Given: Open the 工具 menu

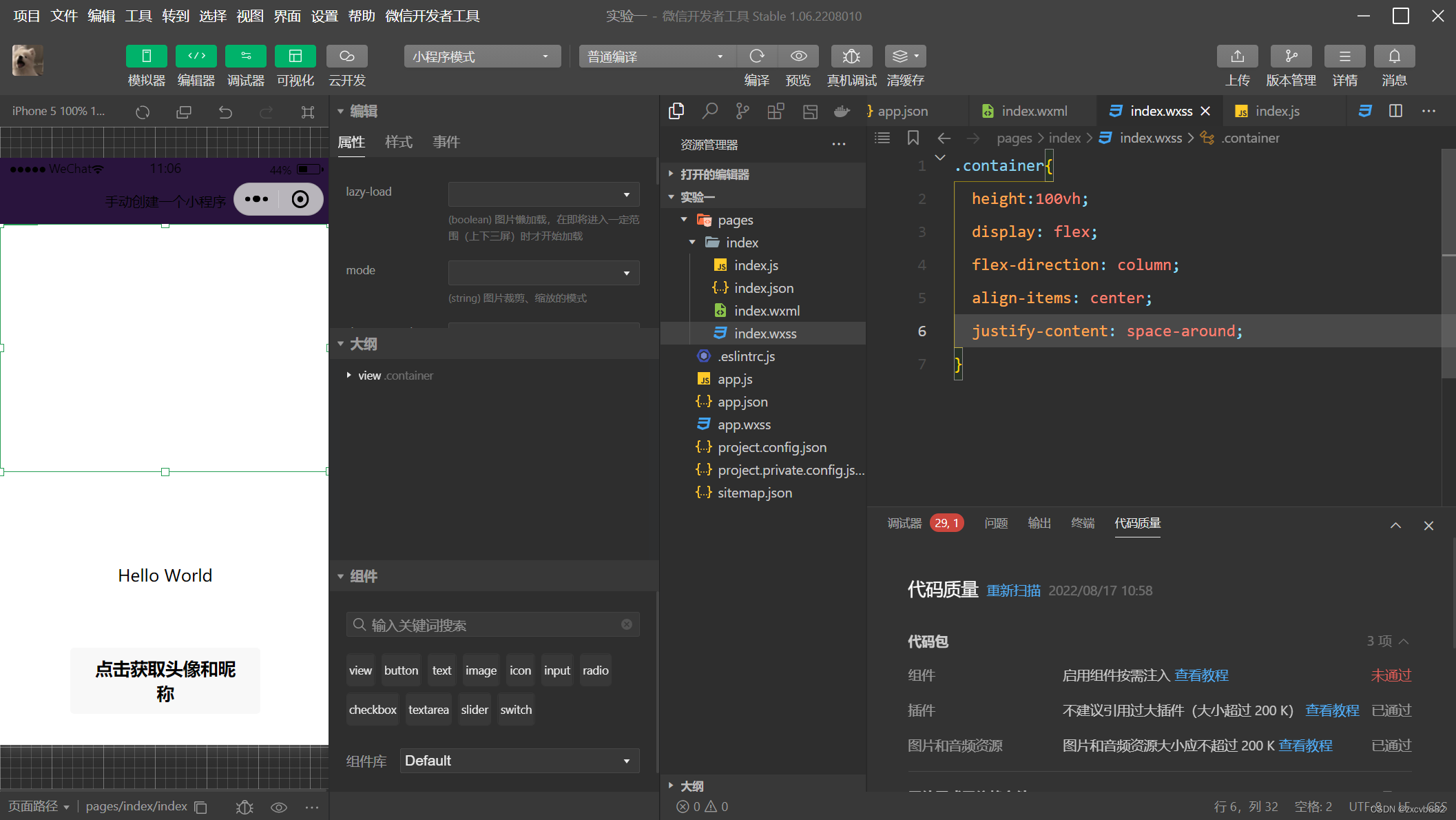Looking at the screenshot, I should click(x=138, y=16).
